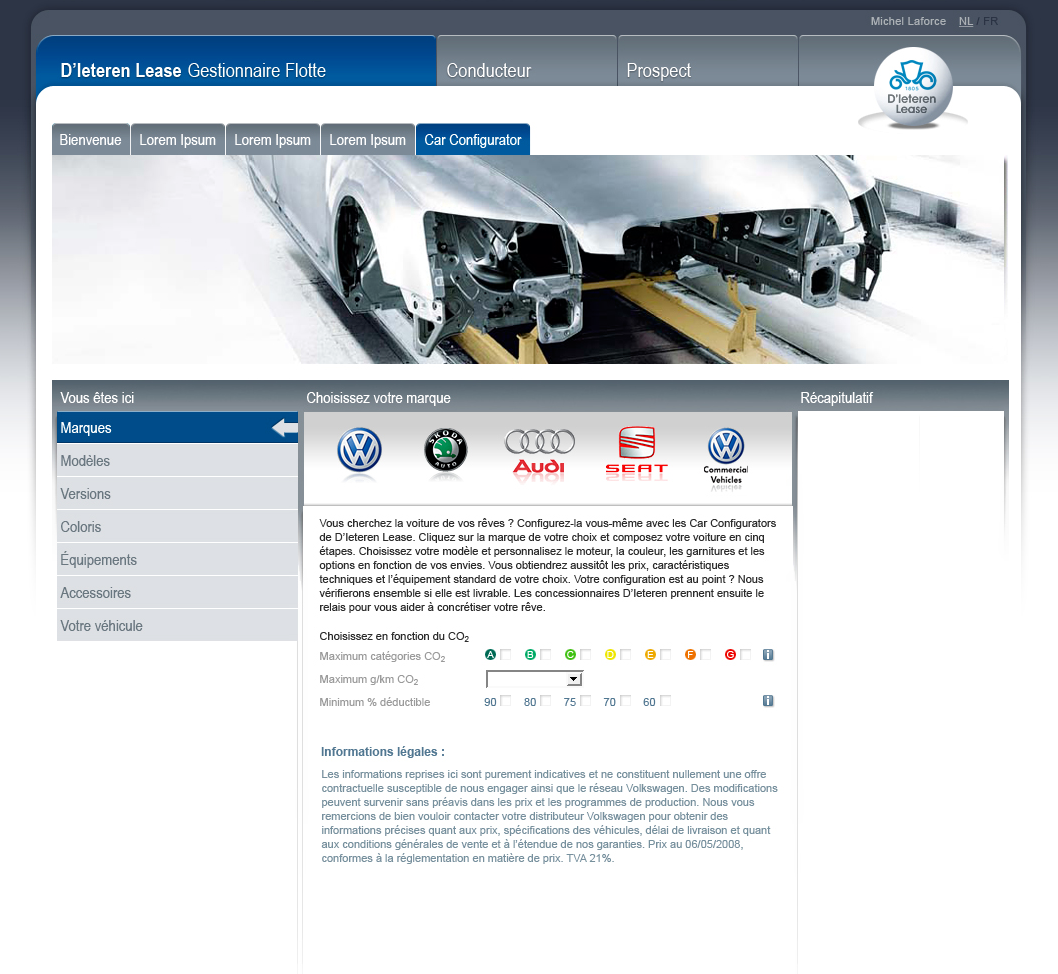
Task: Tick the CO2 category A checkbox
Action: click(505, 654)
